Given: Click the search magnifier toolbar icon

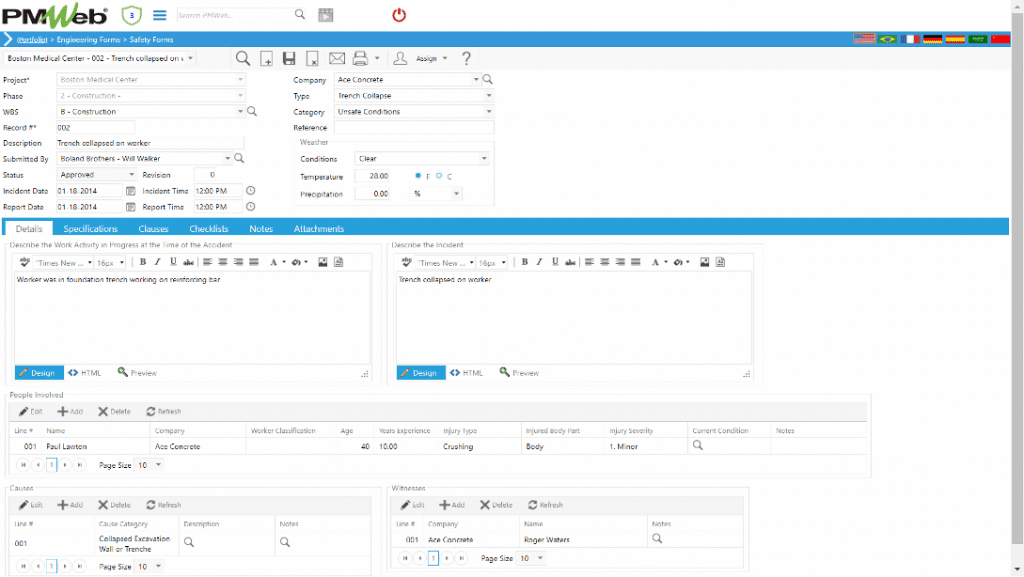Looking at the screenshot, I should [242, 59].
